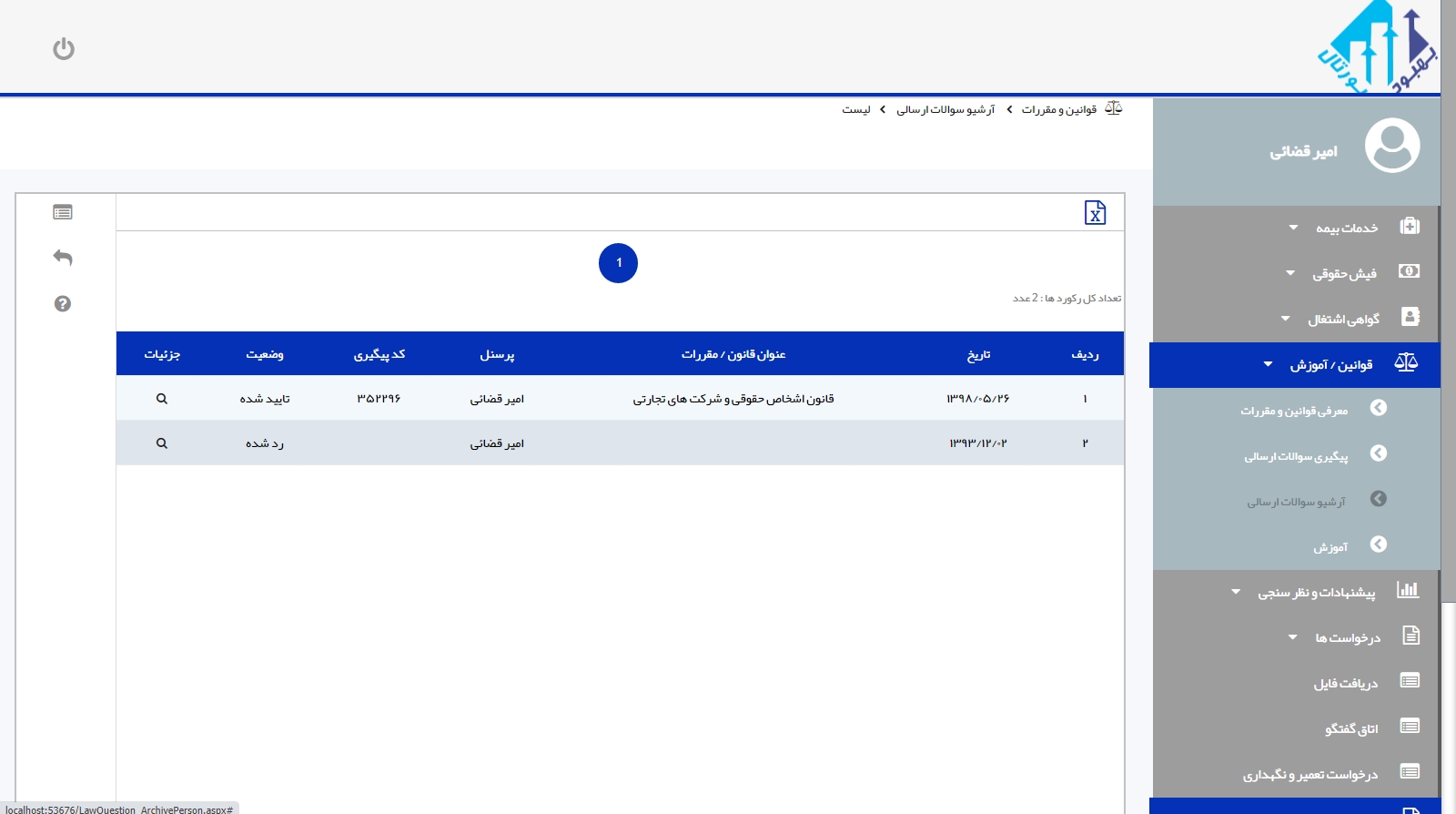The image size is (1456, 814).
Task: Open معرفی قوانین و مقررات submenu item
Action: tap(1293, 411)
